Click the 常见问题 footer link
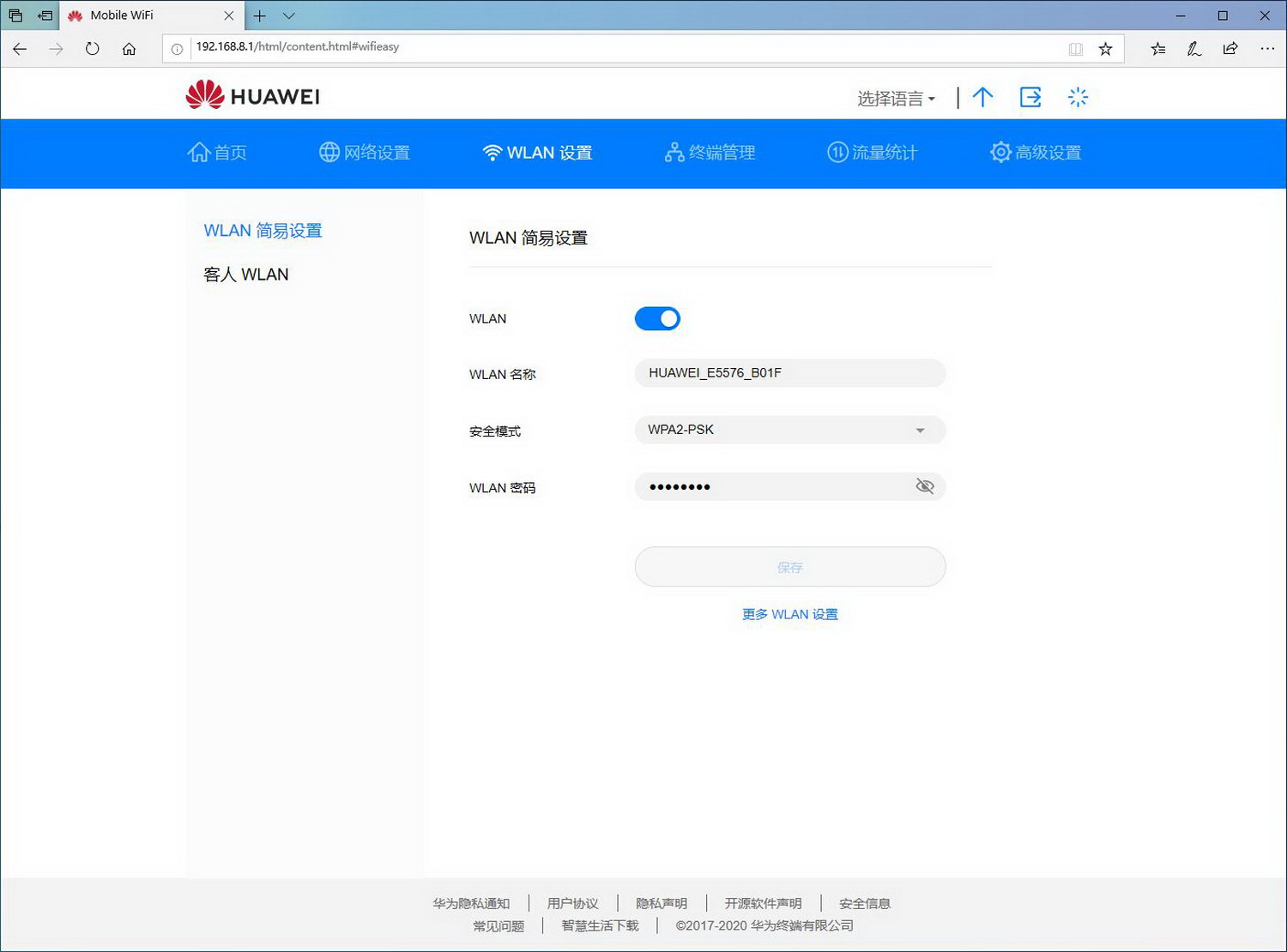1287x952 pixels. (498, 925)
